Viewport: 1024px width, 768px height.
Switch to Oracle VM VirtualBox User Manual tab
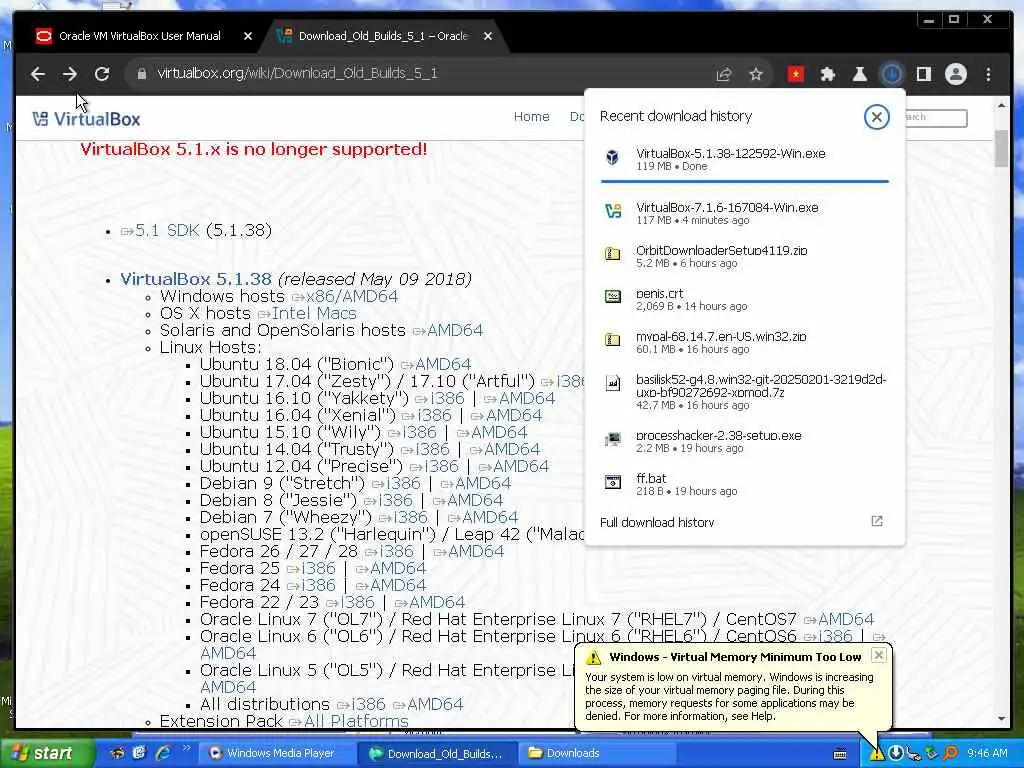pos(139,36)
